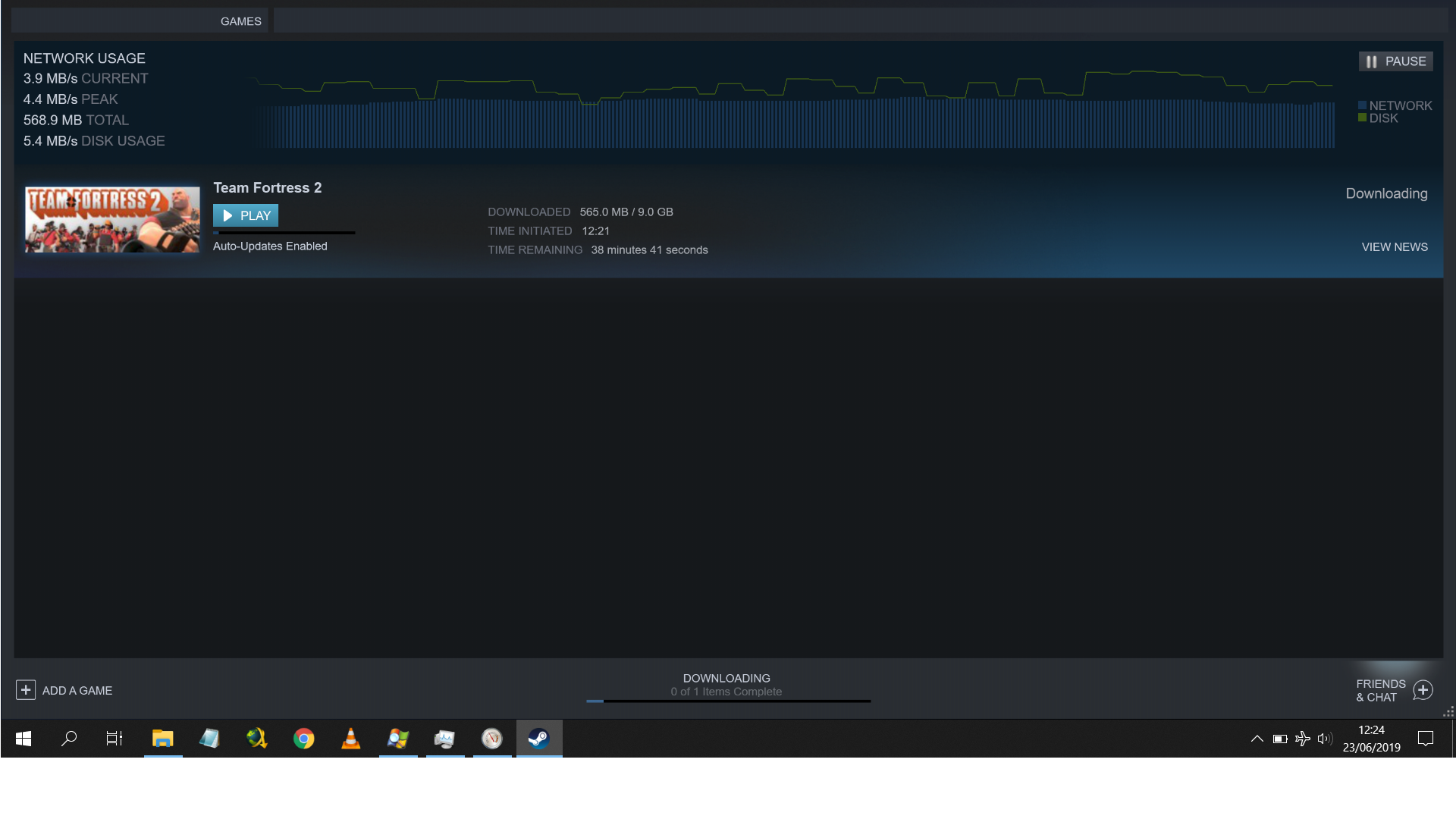Open View News for Team Fortress 2
Viewport: 1456px width, 819px height.
[x=1395, y=247]
